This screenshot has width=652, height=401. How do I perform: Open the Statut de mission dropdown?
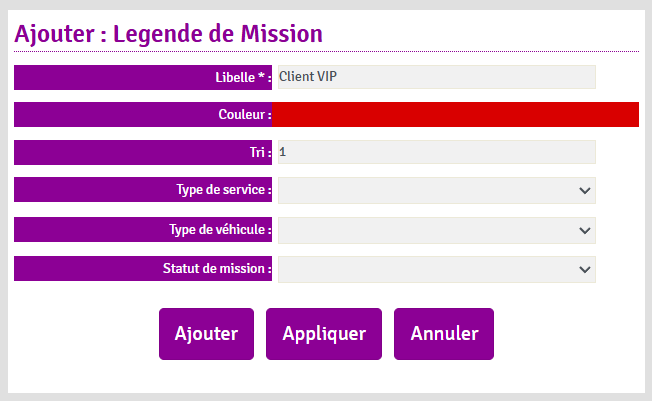[436, 269]
